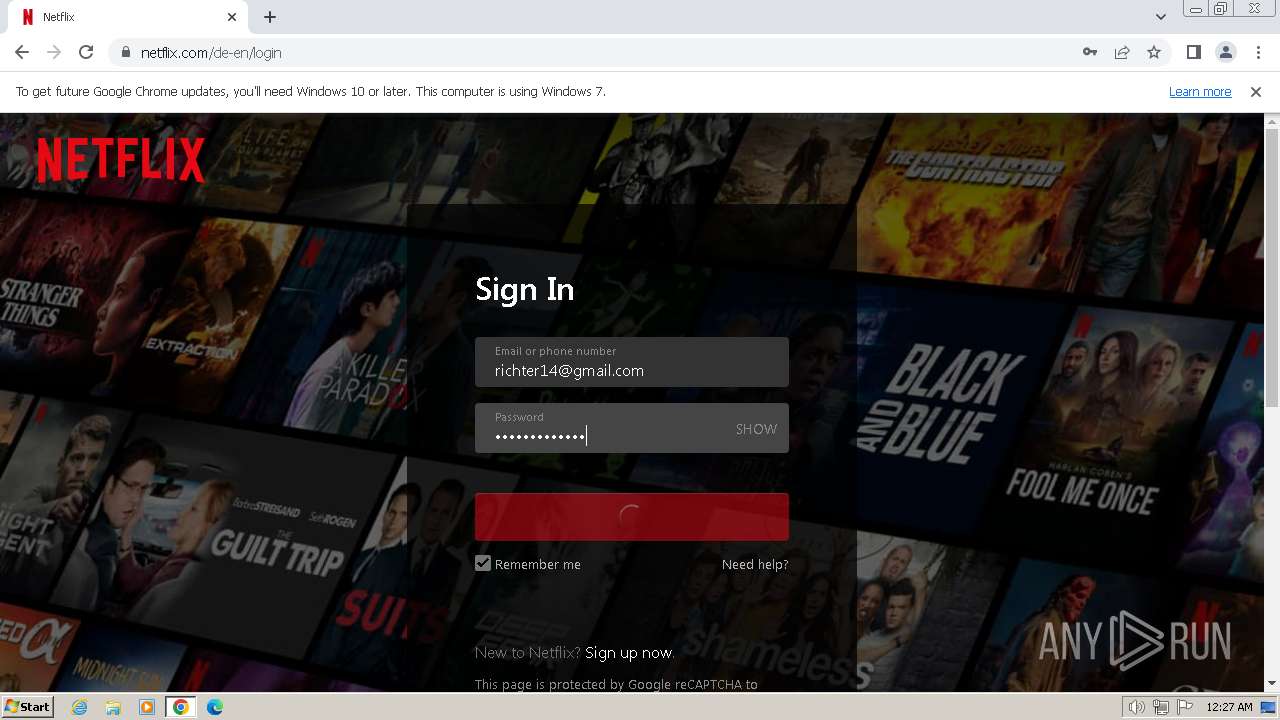Viewport: 1280px width, 720px height.
Task: Click the browser forward arrow
Action: point(54,52)
